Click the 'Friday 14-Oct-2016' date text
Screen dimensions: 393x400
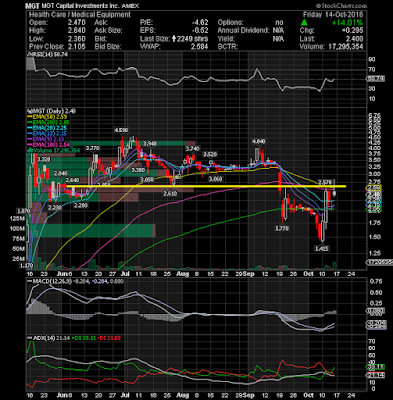tap(333, 14)
